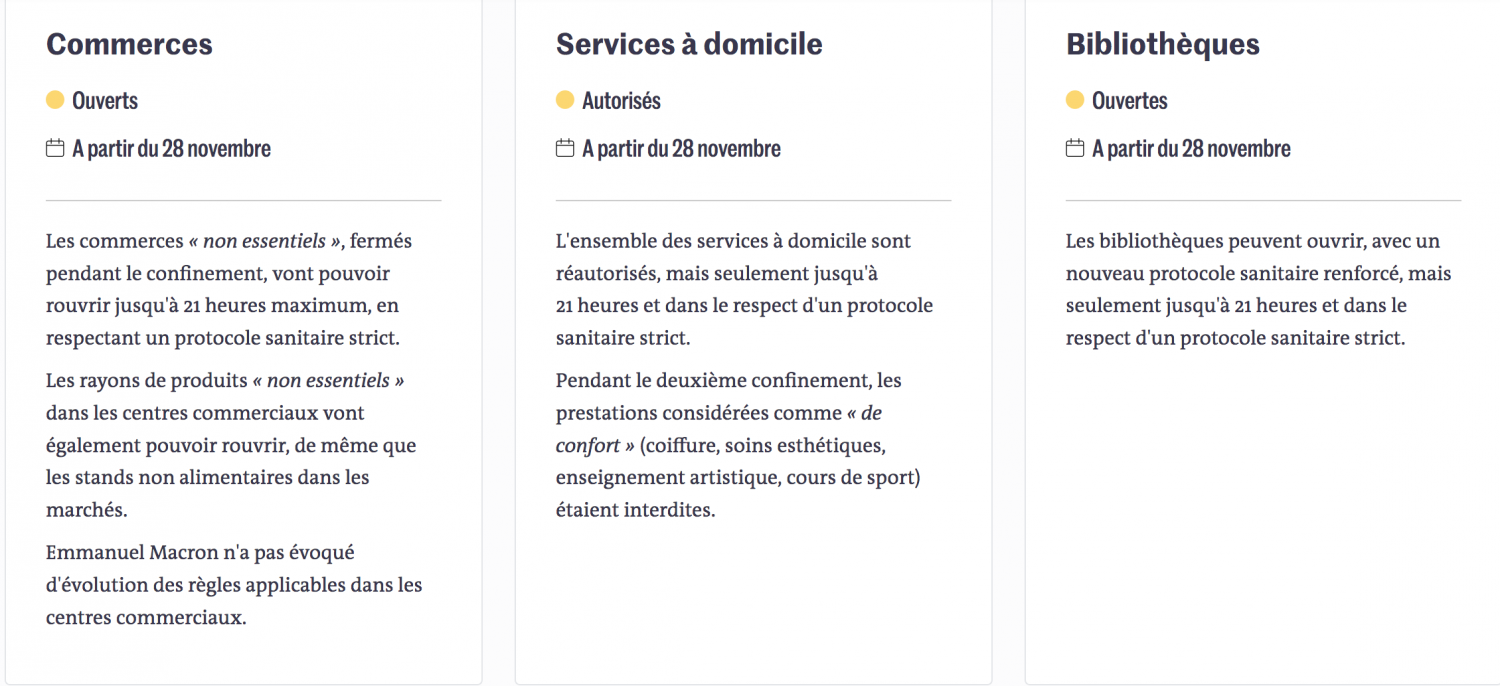The height and width of the screenshot is (686, 1500).
Task: Click the paragraph mentioning Emmanuel Macron
Action: (234, 585)
